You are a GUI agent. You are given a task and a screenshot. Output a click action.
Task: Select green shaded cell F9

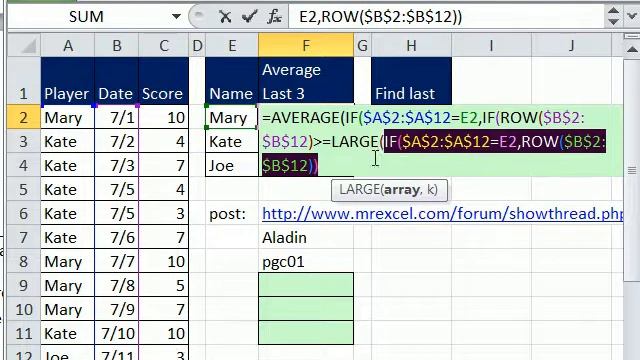pyautogui.click(x=306, y=285)
